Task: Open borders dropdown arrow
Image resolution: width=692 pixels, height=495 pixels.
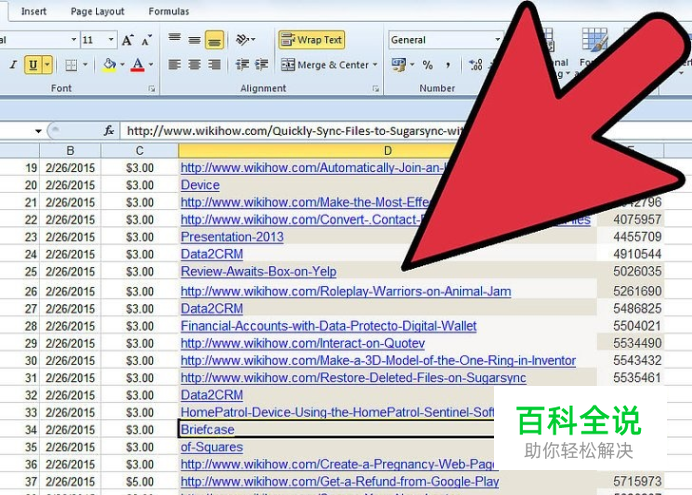Action: 85,65
